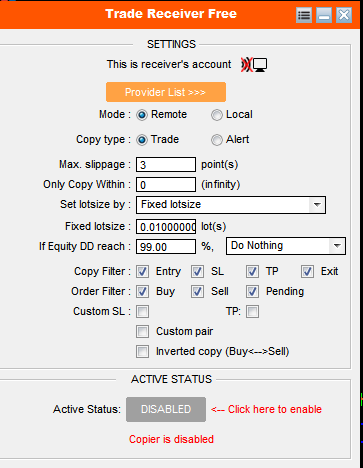Click the ACTIVE STATUS section heading
The image size is (363, 468).
171,379
